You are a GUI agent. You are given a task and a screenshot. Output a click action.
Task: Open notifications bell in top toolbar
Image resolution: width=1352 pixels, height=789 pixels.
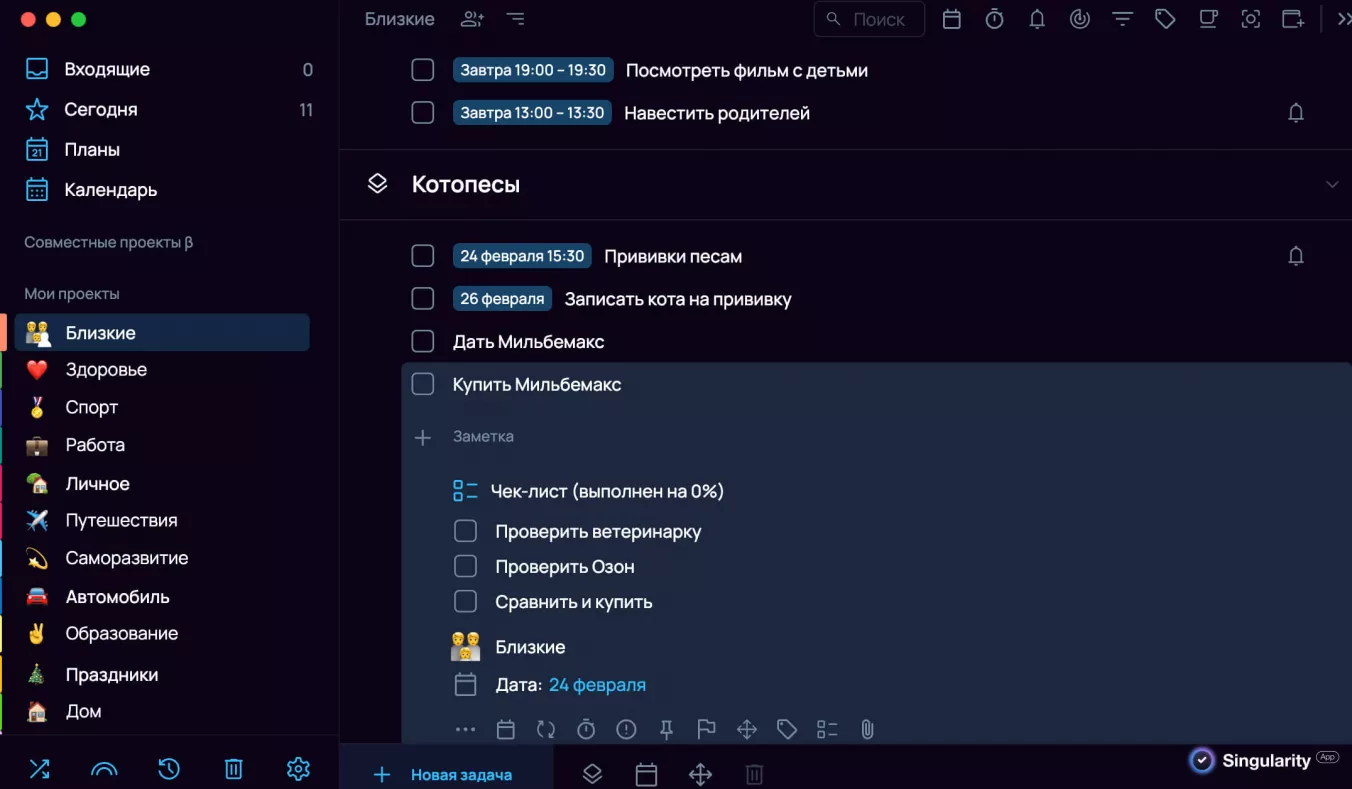1037,19
